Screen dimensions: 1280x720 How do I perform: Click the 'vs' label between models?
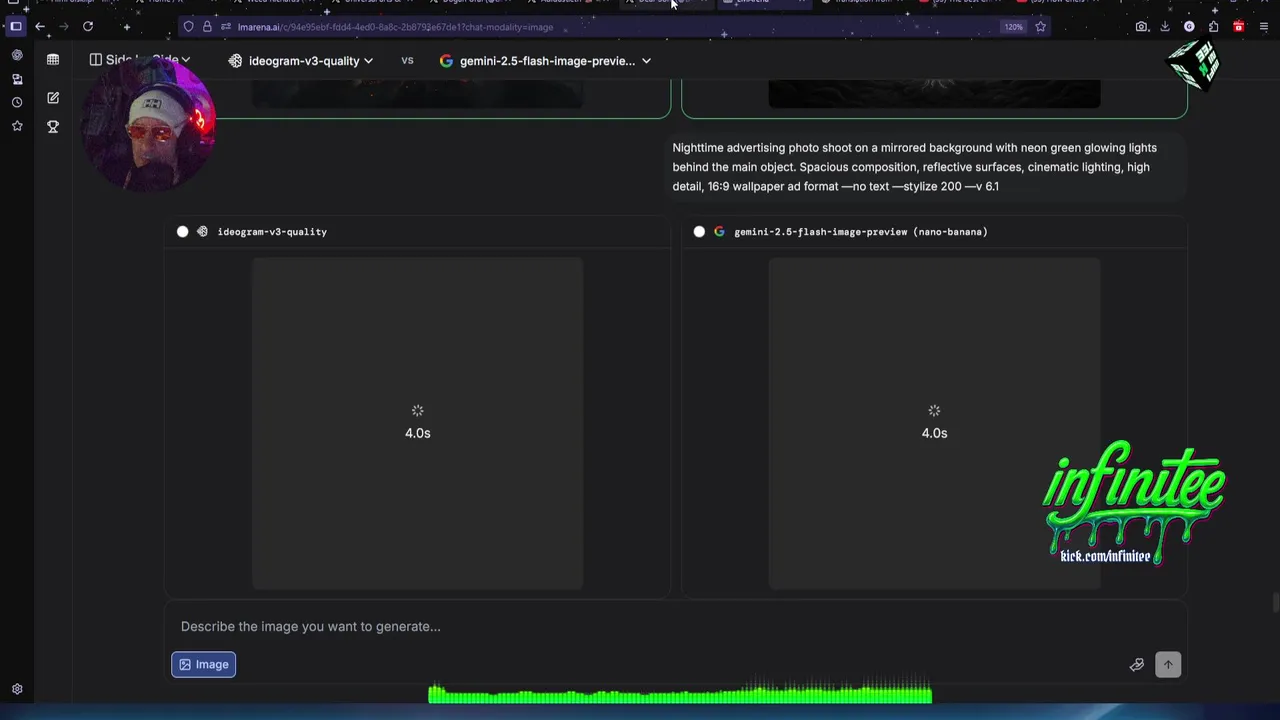407,61
